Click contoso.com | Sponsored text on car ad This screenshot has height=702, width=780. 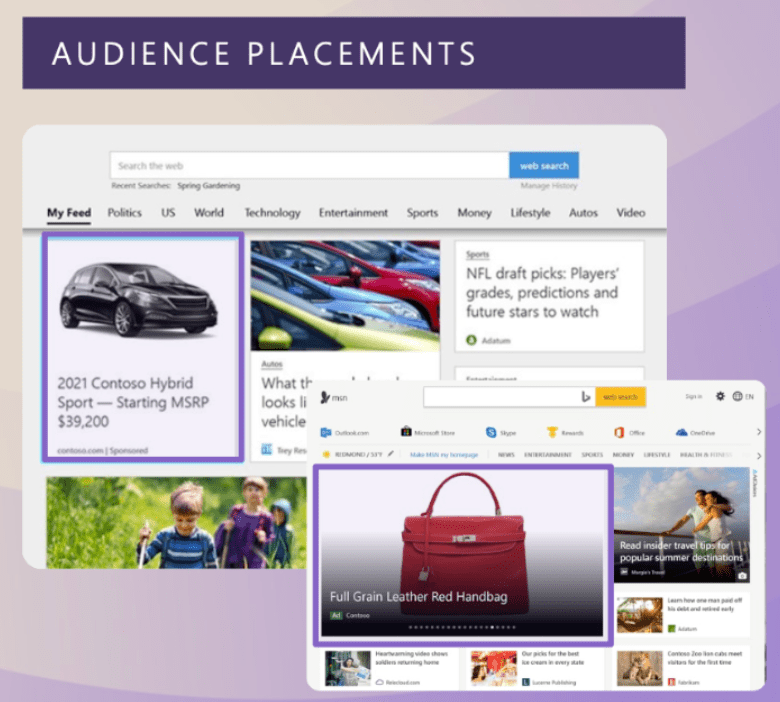(102, 450)
